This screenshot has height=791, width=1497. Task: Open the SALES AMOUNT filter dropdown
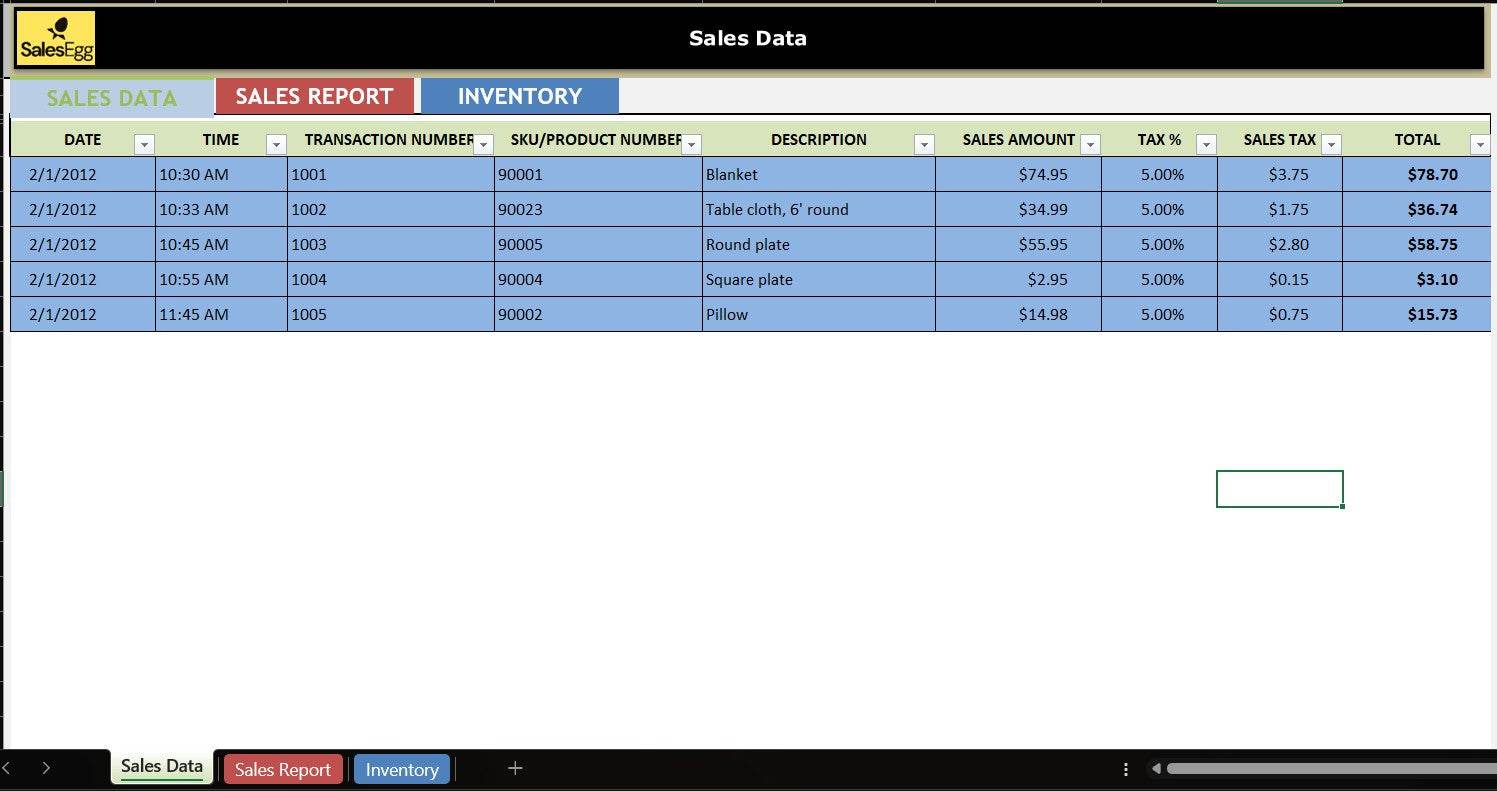[1090, 145]
